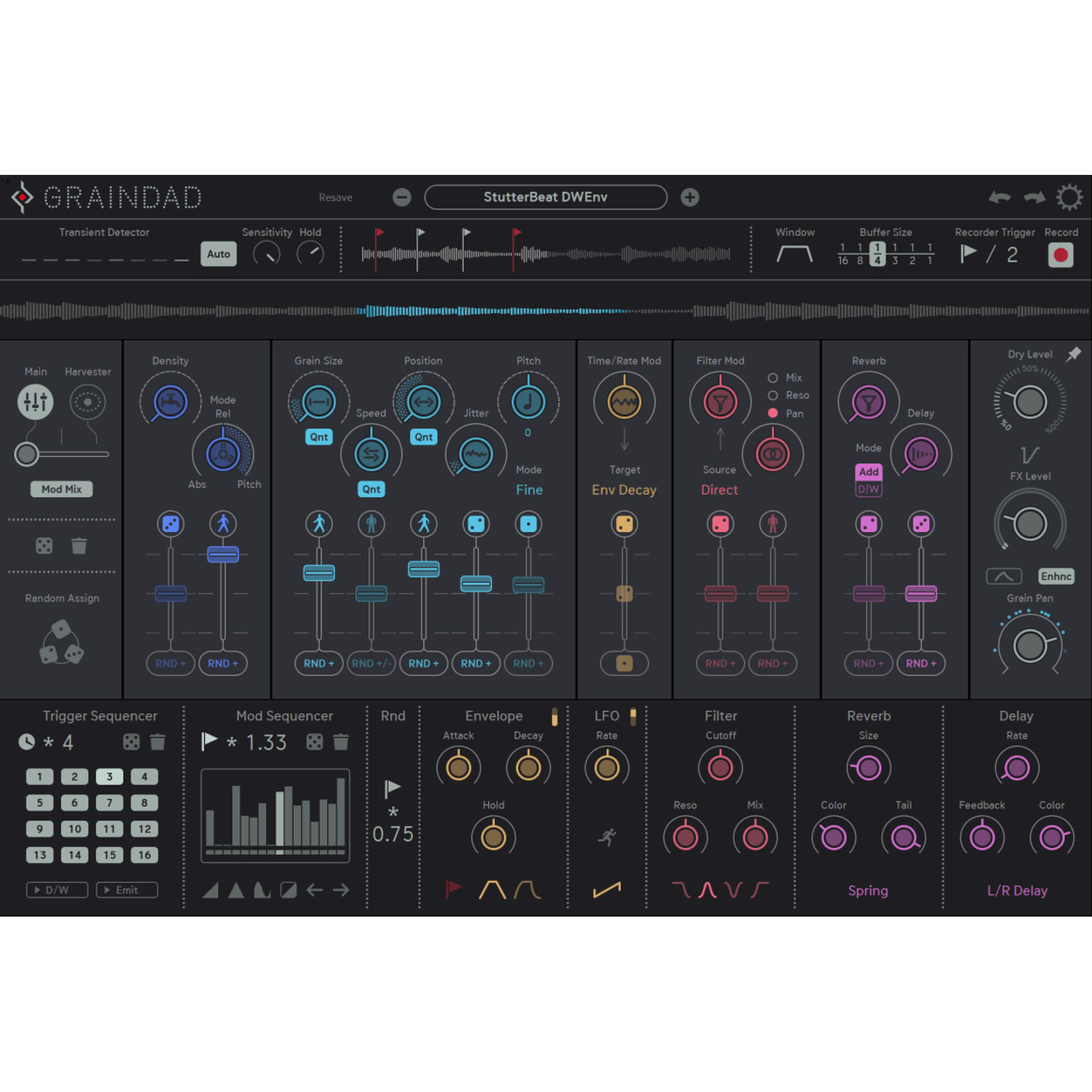Image resolution: width=1092 pixels, height=1092 pixels.
Task: Click the Main/Harvester mix slider handle
Action: pyautogui.click(x=27, y=454)
